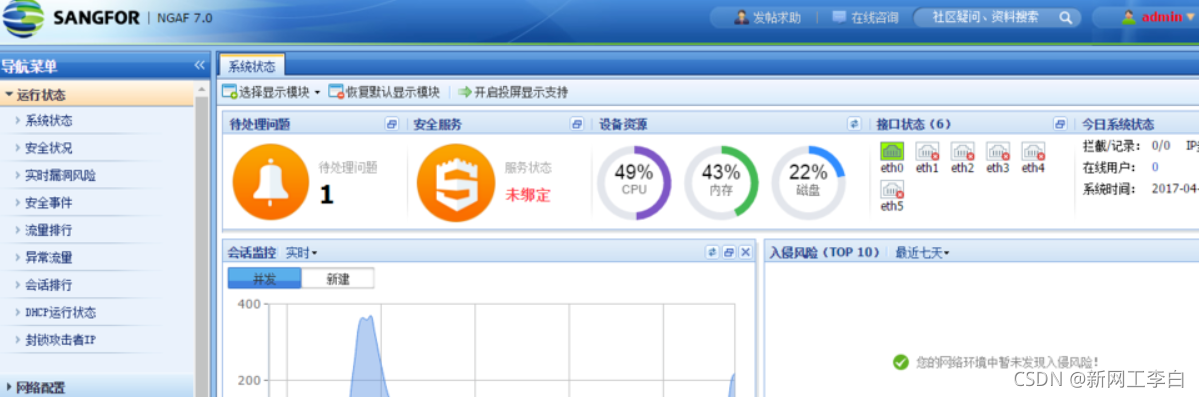Click the eth2 interface icon
The image size is (1199, 397).
[962, 151]
